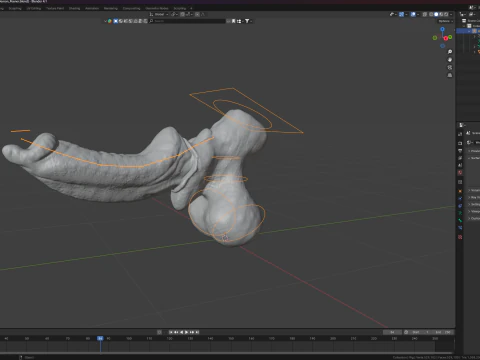Open the Output properties tab
Screen dimensions: 480x360
(460, 151)
